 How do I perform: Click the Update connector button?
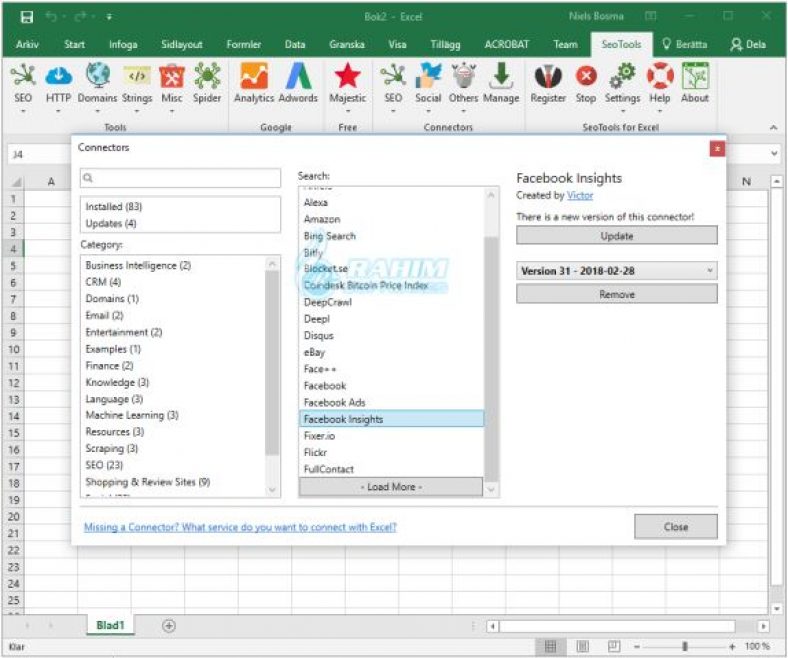coord(617,236)
